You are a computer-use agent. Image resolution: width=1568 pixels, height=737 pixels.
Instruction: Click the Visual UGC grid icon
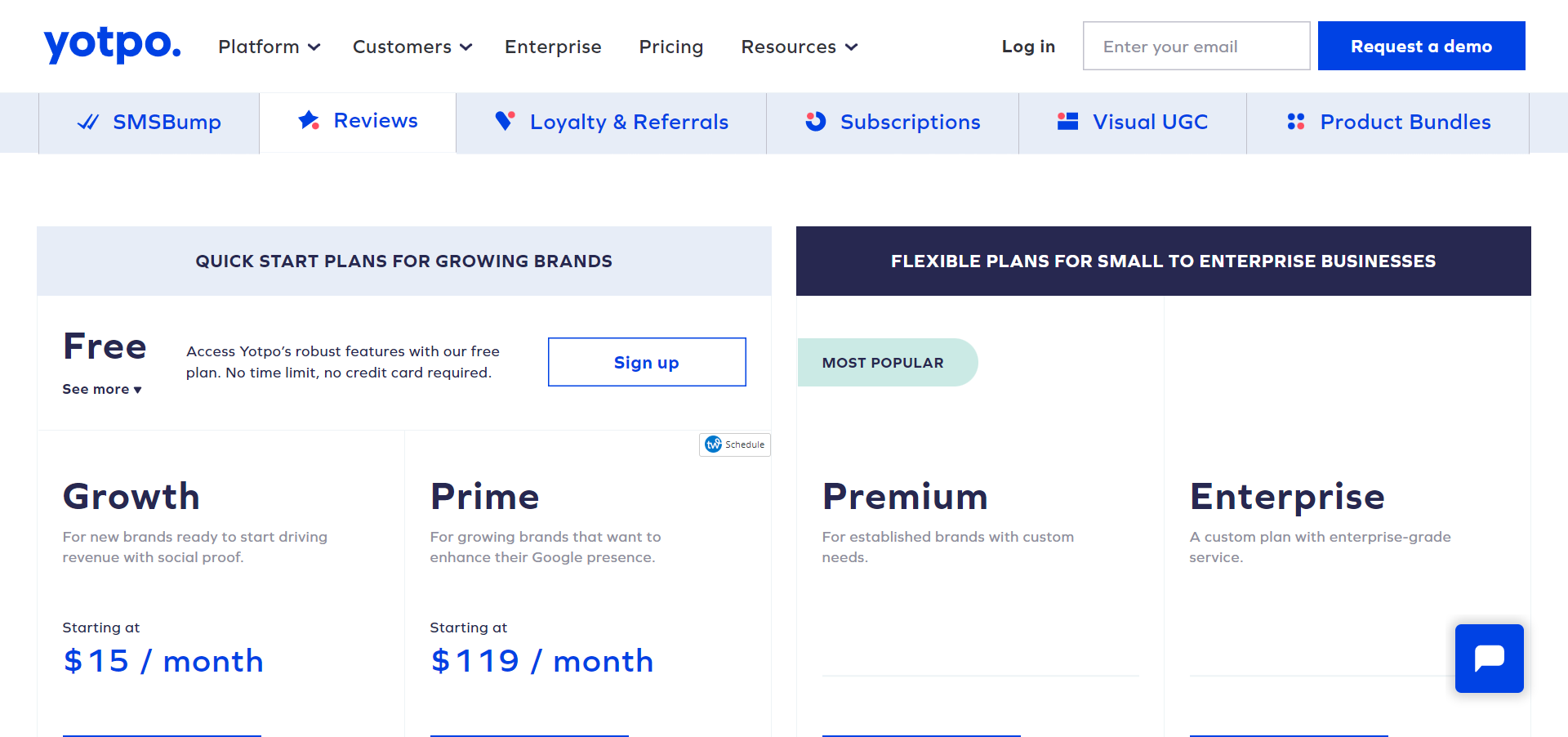[1067, 120]
